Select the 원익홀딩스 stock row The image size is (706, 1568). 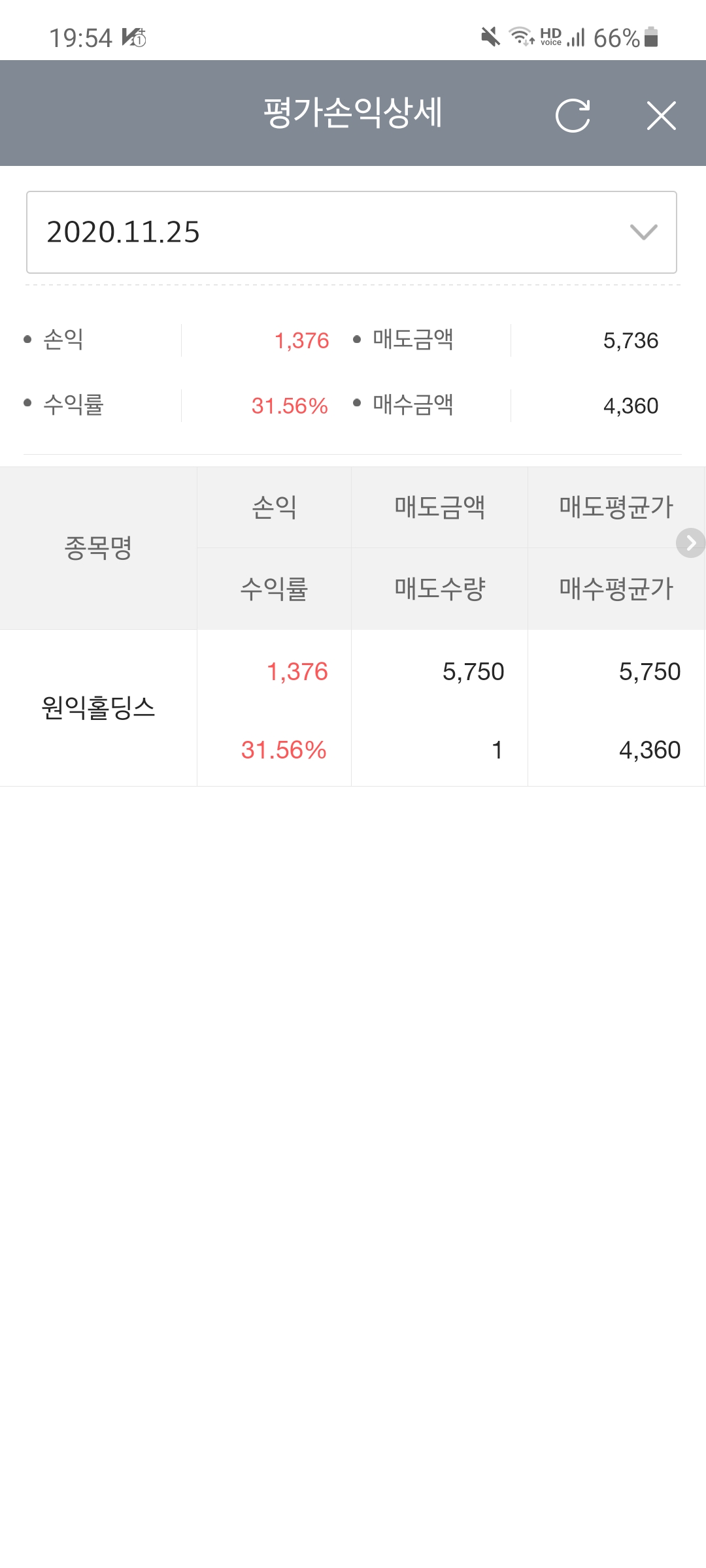point(98,708)
